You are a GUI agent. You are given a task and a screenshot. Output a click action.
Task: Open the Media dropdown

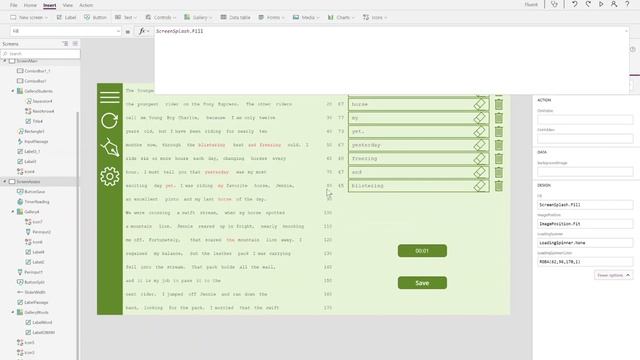[306, 18]
